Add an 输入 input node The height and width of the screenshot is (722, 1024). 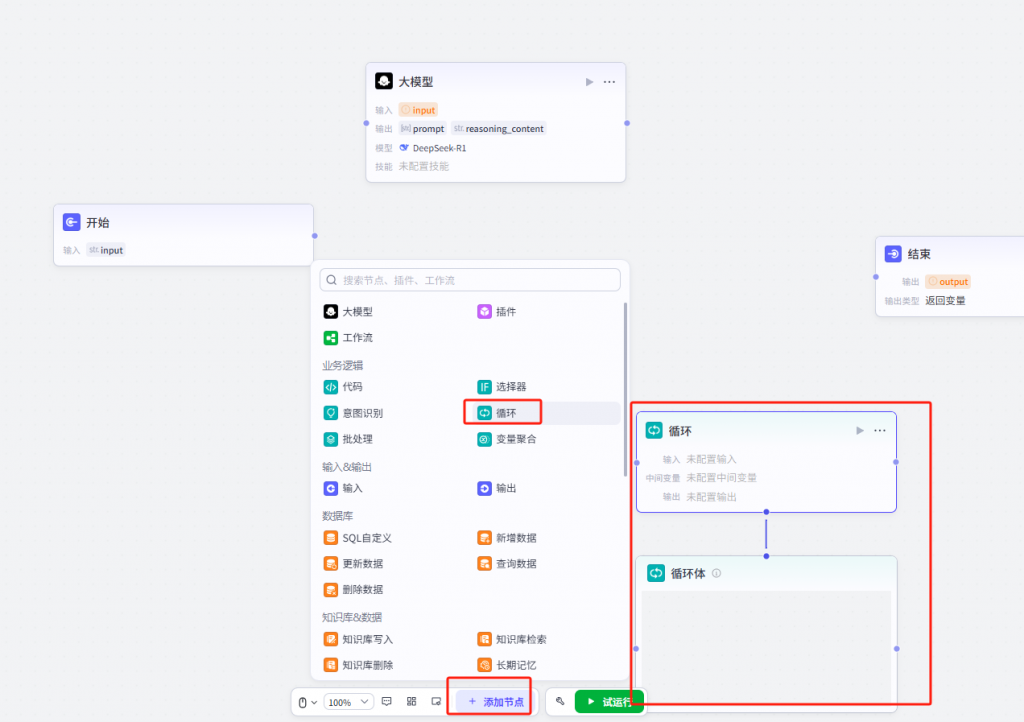click(344, 488)
